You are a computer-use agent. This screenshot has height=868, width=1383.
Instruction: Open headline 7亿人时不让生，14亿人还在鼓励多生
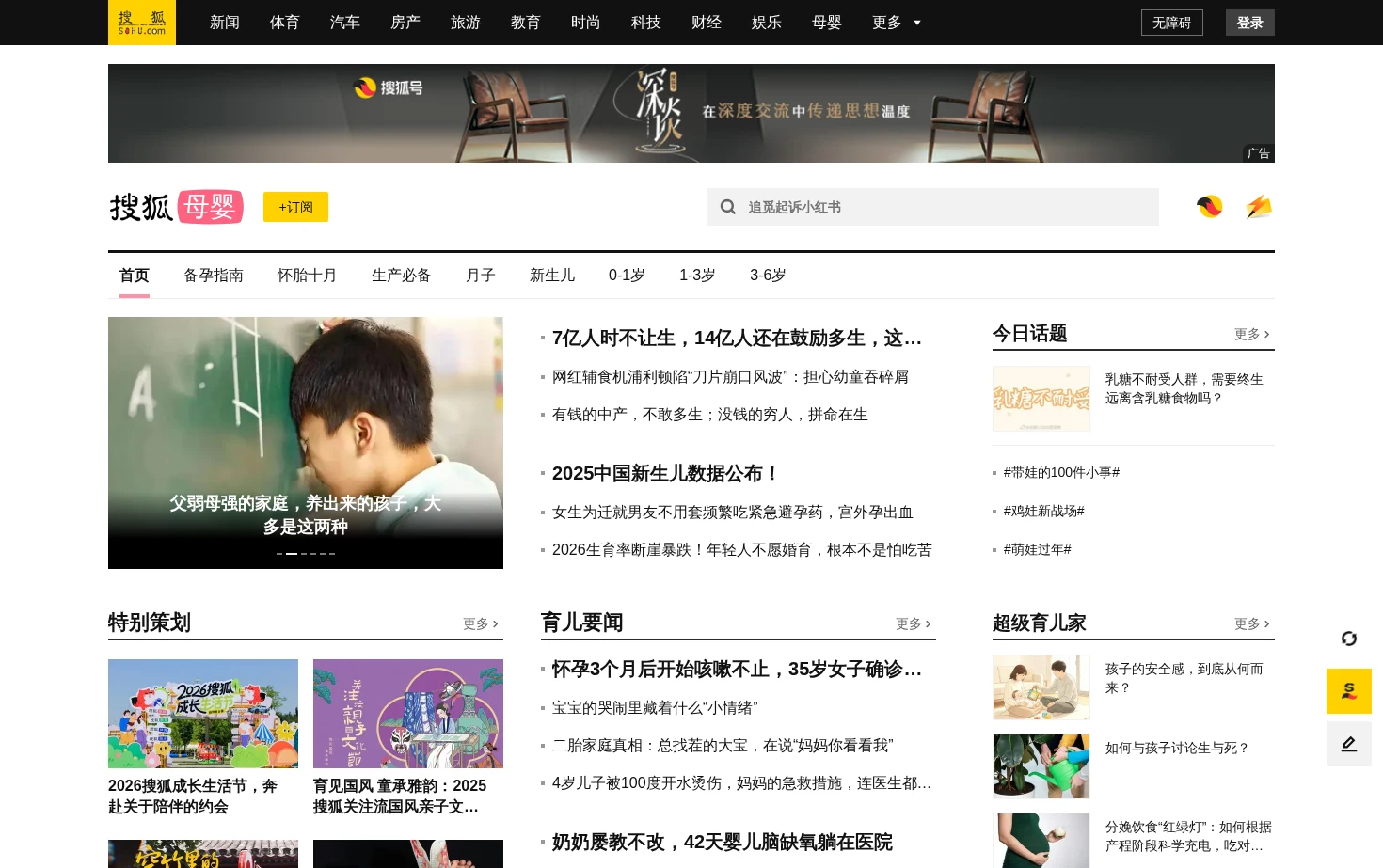coord(737,339)
